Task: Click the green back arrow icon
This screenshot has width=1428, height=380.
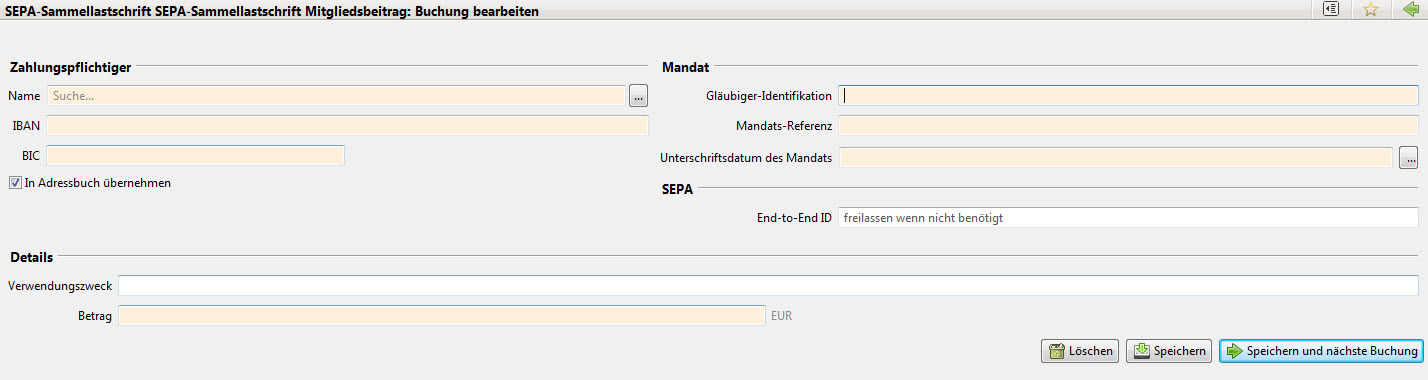Action: click(1411, 9)
